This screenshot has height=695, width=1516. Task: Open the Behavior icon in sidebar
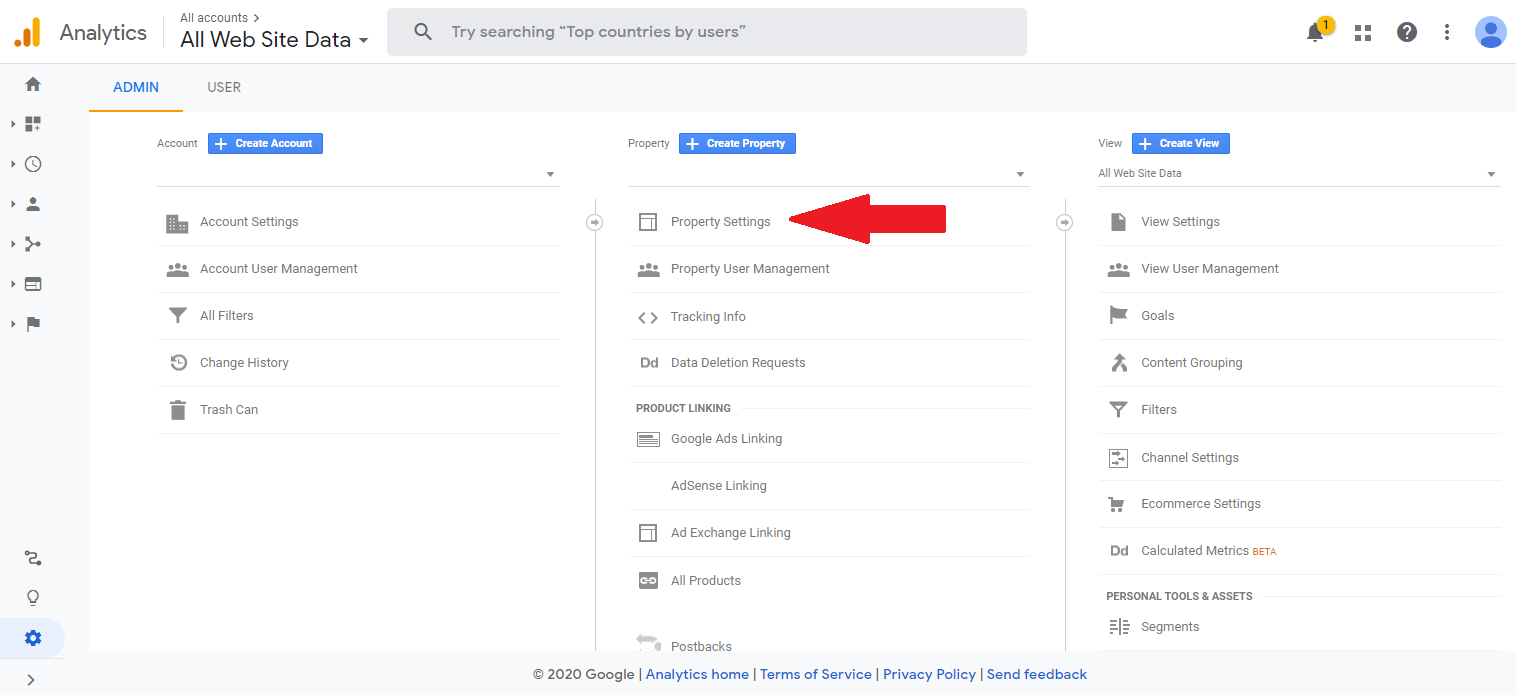click(x=33, y=284)
